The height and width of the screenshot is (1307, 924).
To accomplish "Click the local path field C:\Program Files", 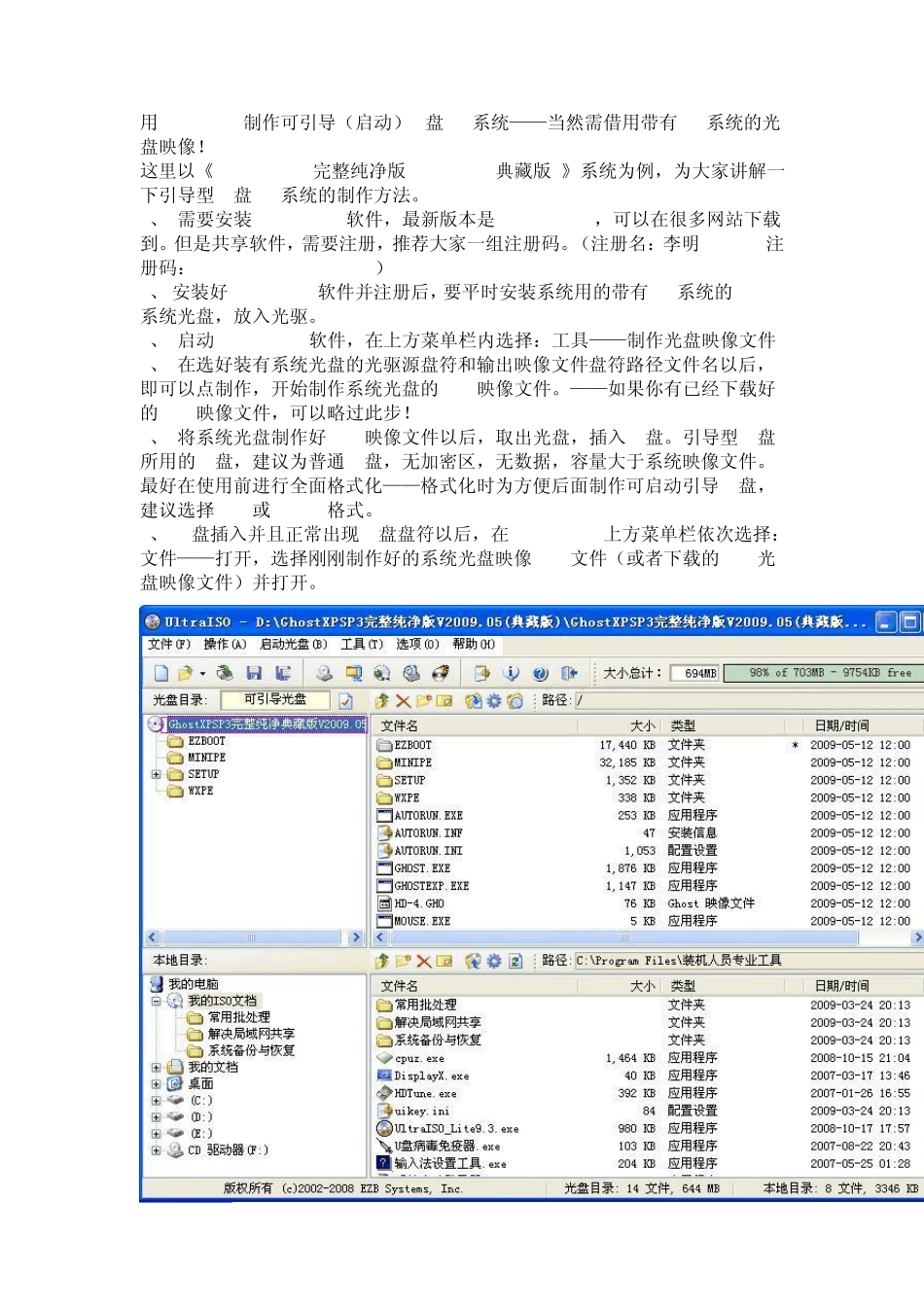I will 747,961.
